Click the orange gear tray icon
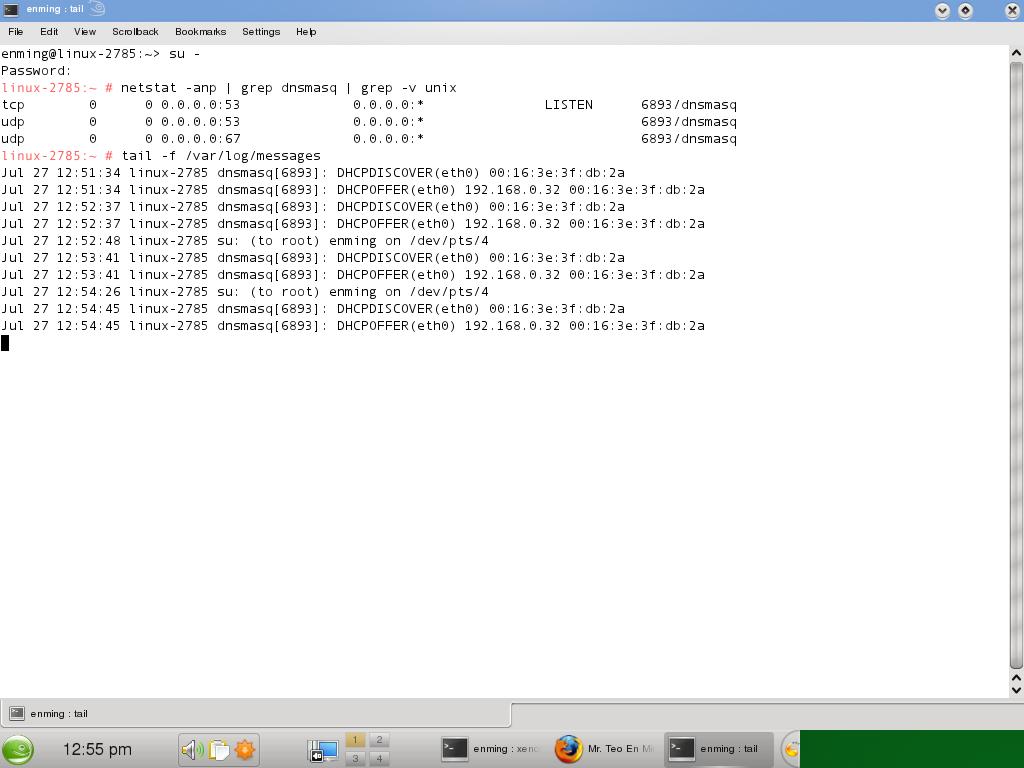Screen dimensions: 1024x768 point(245,750)
